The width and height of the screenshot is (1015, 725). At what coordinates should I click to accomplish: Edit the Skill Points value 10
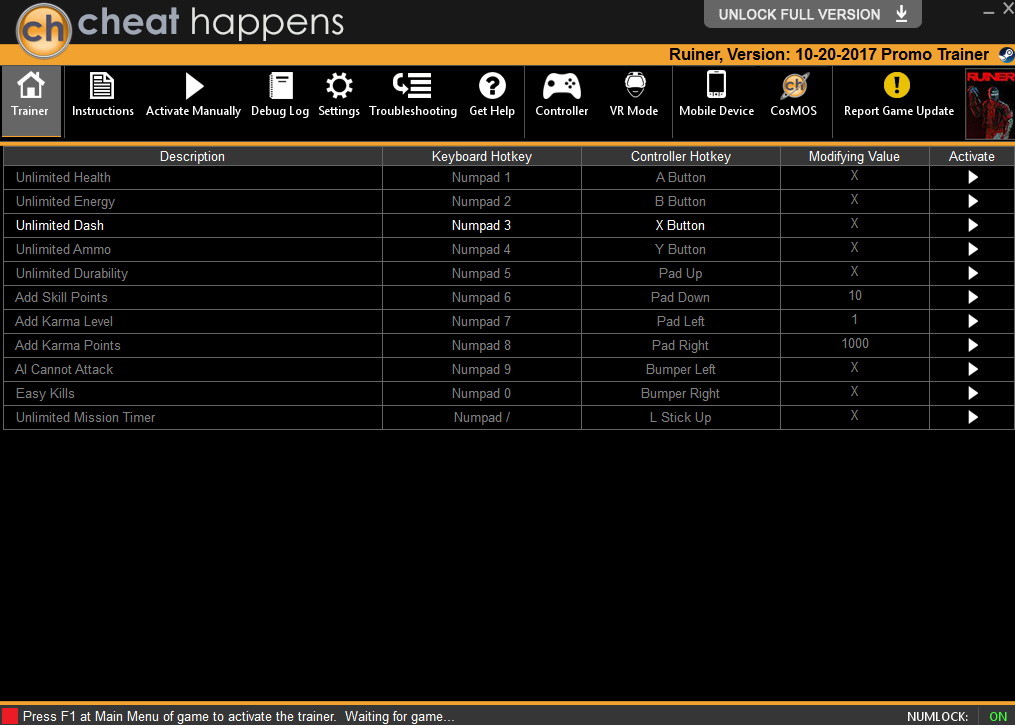[854, 296]
